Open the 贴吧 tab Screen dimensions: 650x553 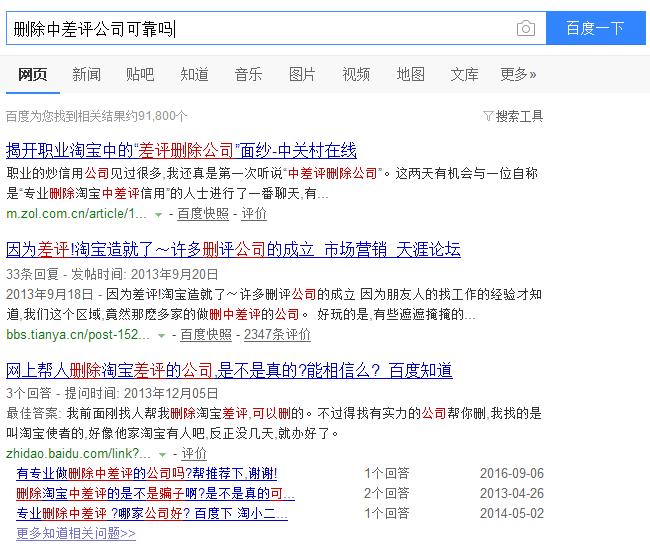click(140, 74)
